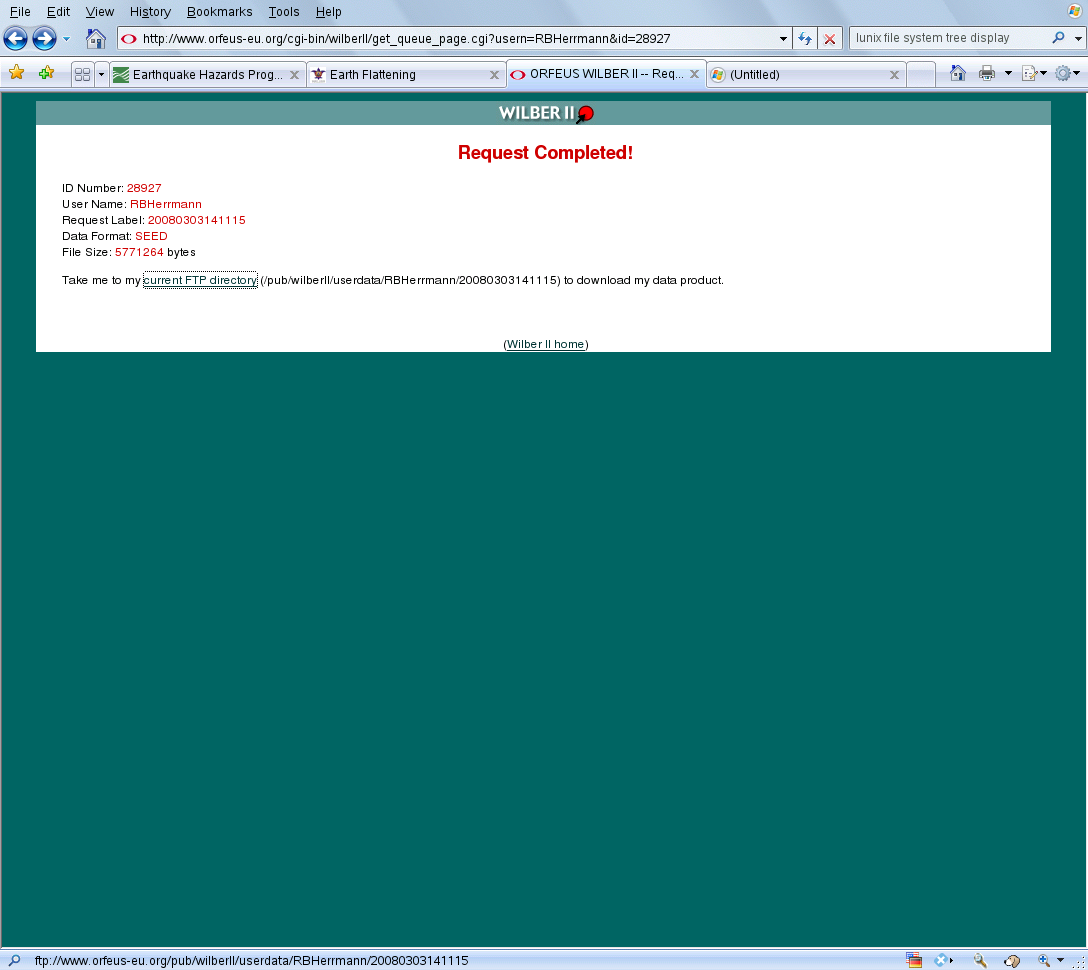The image size is (1088, 970).
Task: Click the status bar magnifying glass icon
Action: point(980,960)
